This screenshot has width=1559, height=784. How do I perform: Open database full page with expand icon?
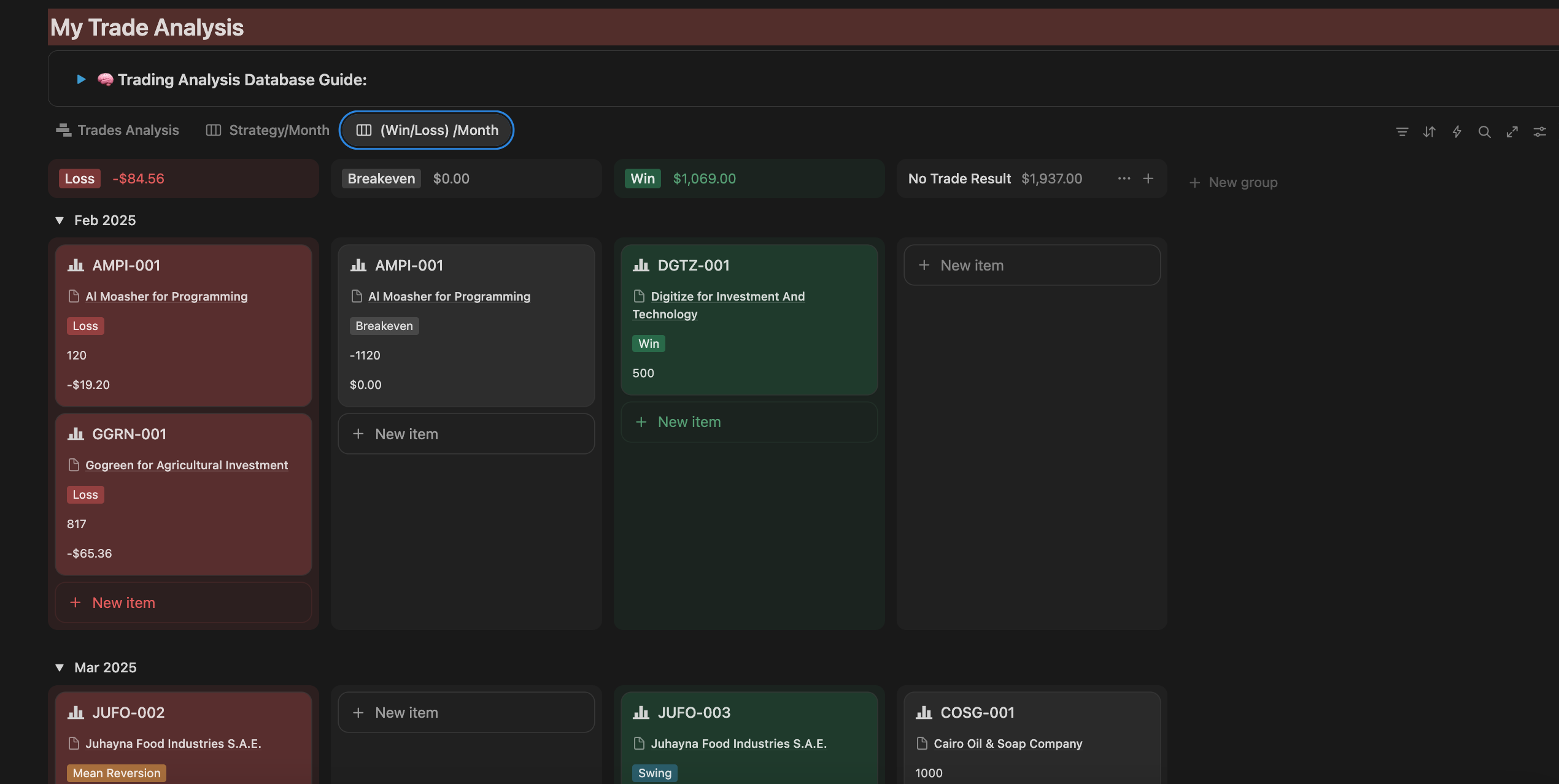point(1512,131)
